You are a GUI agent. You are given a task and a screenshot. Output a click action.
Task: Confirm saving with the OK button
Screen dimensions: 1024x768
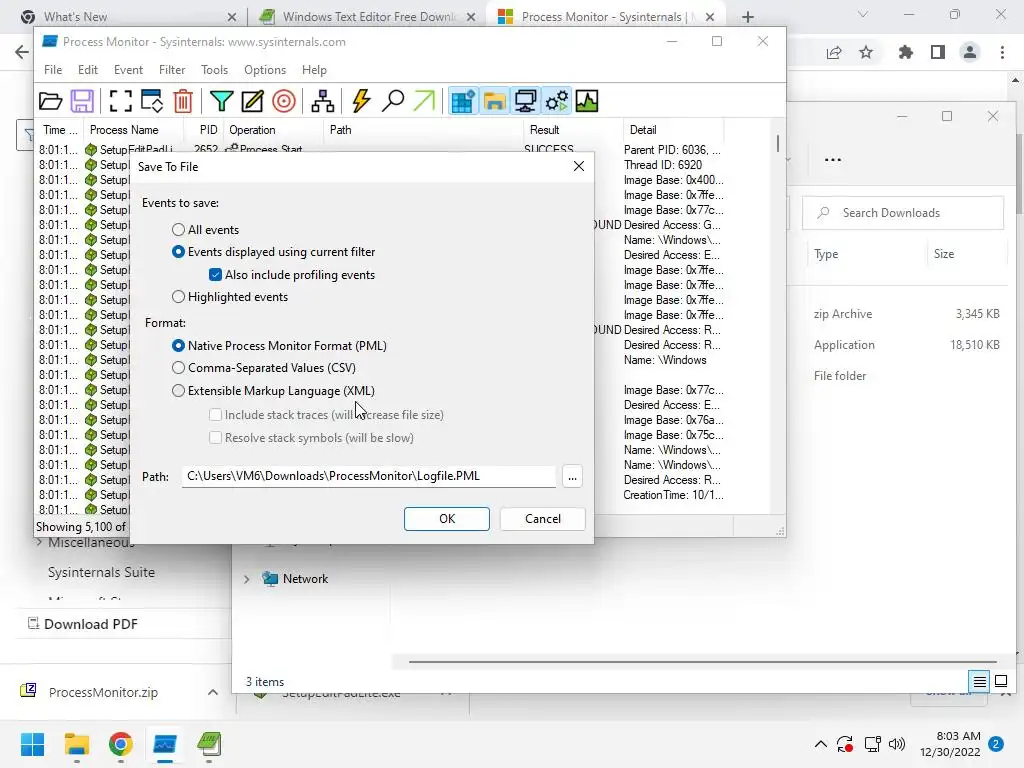447,519
